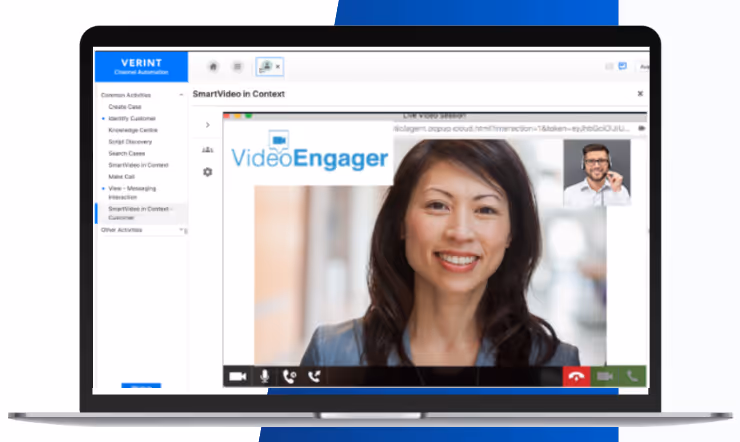Hang up with the red button
The height and width of the screenshot is (442, 740).
click(x=576, y=376)
